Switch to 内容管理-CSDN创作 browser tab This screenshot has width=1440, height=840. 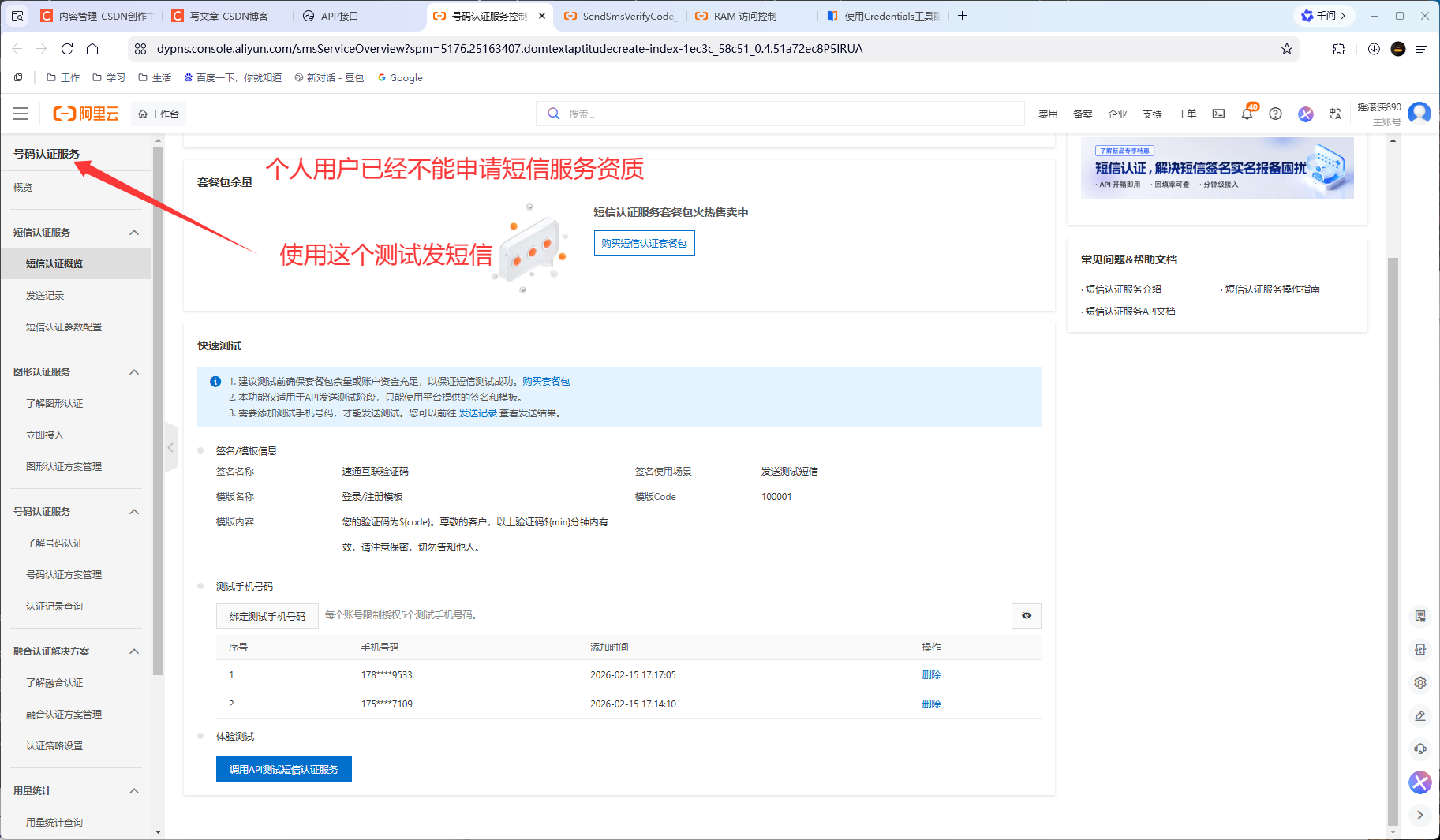pos(97,16)
